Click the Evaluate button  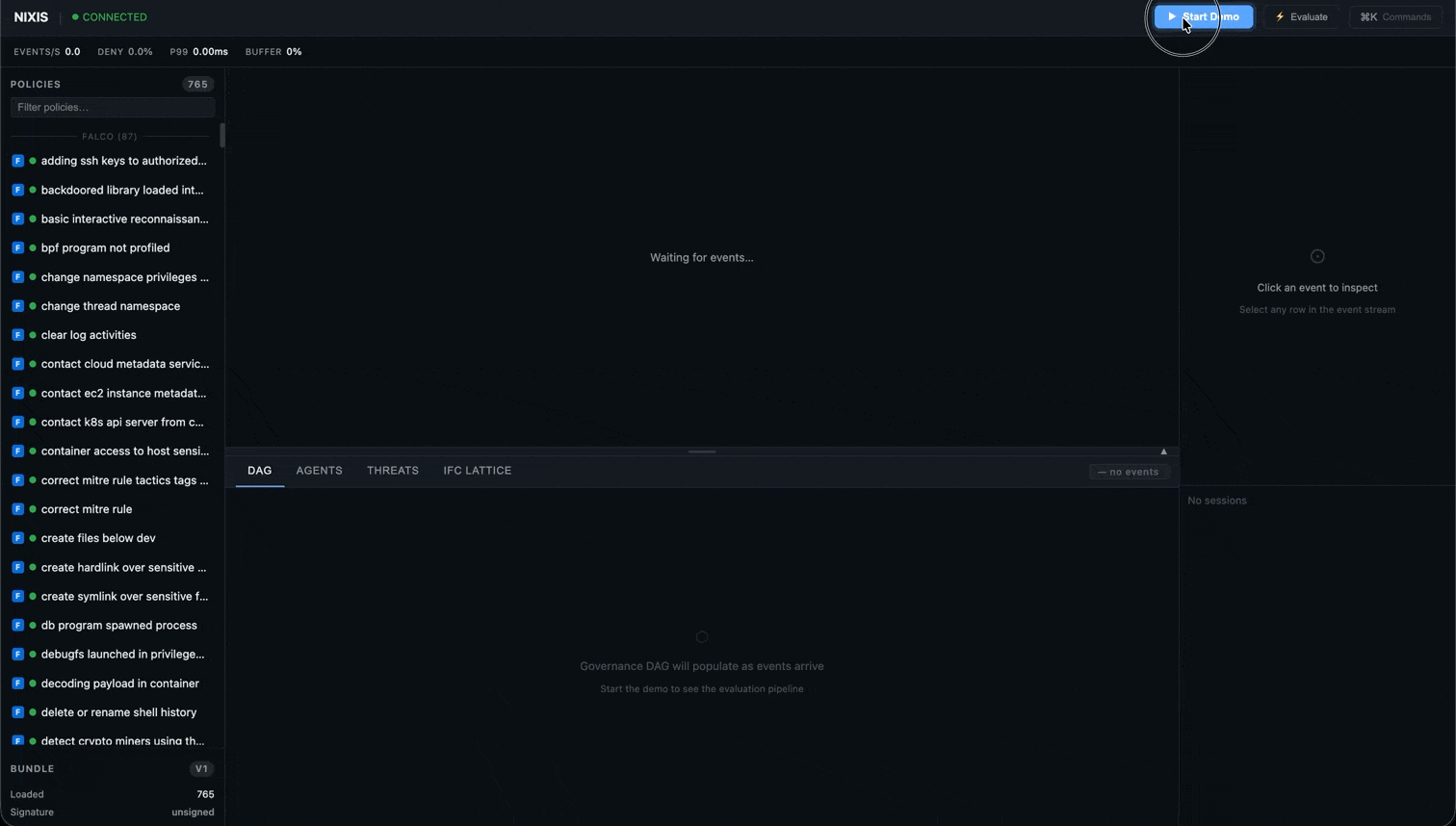point(1301,16)
